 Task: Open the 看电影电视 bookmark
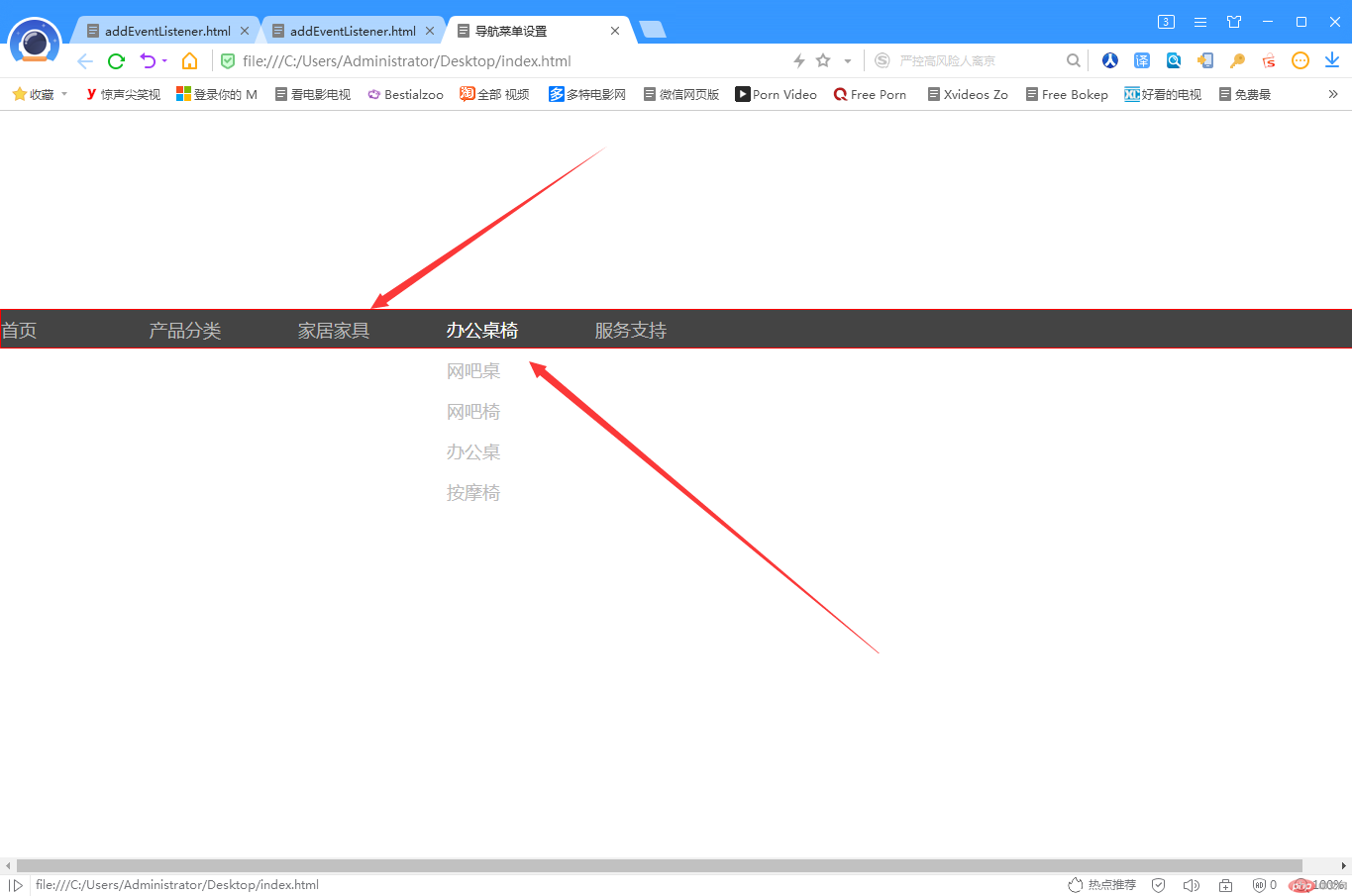click(312, 94)
